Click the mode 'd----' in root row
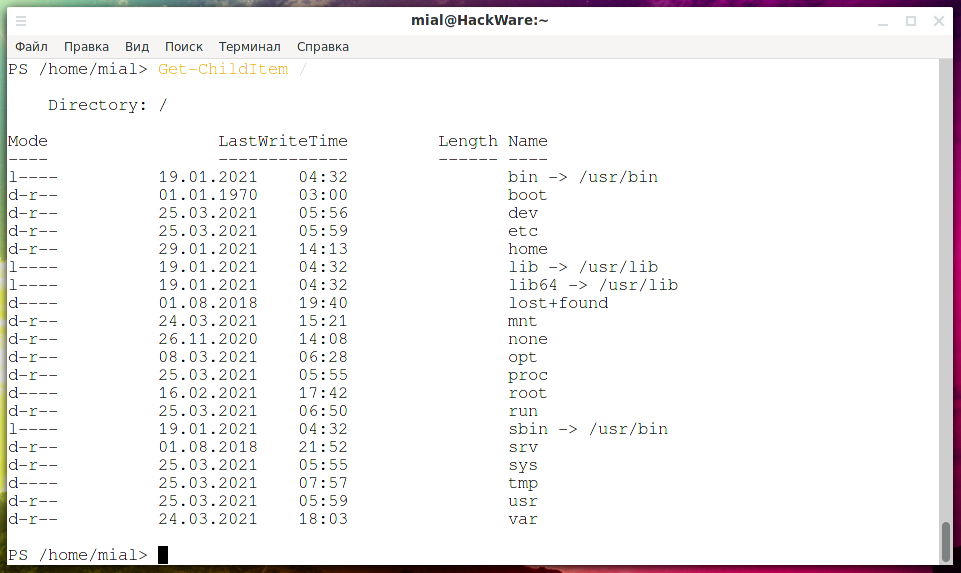This screenshot has width=961, height=573. (33, 393)
